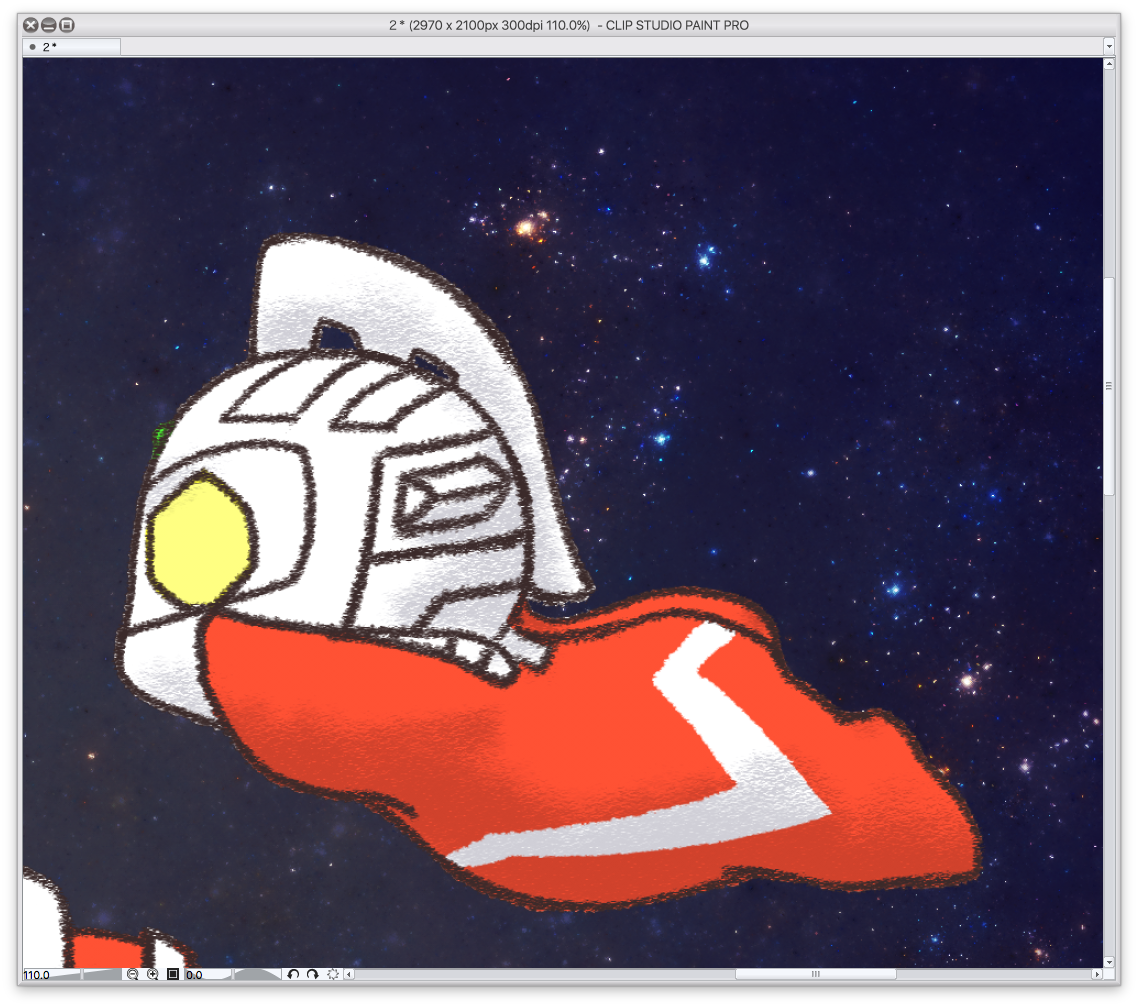Click the horizontal scrollbar right arrow
Viewport: 1138px width, 1007px height.
(1097, 974)
